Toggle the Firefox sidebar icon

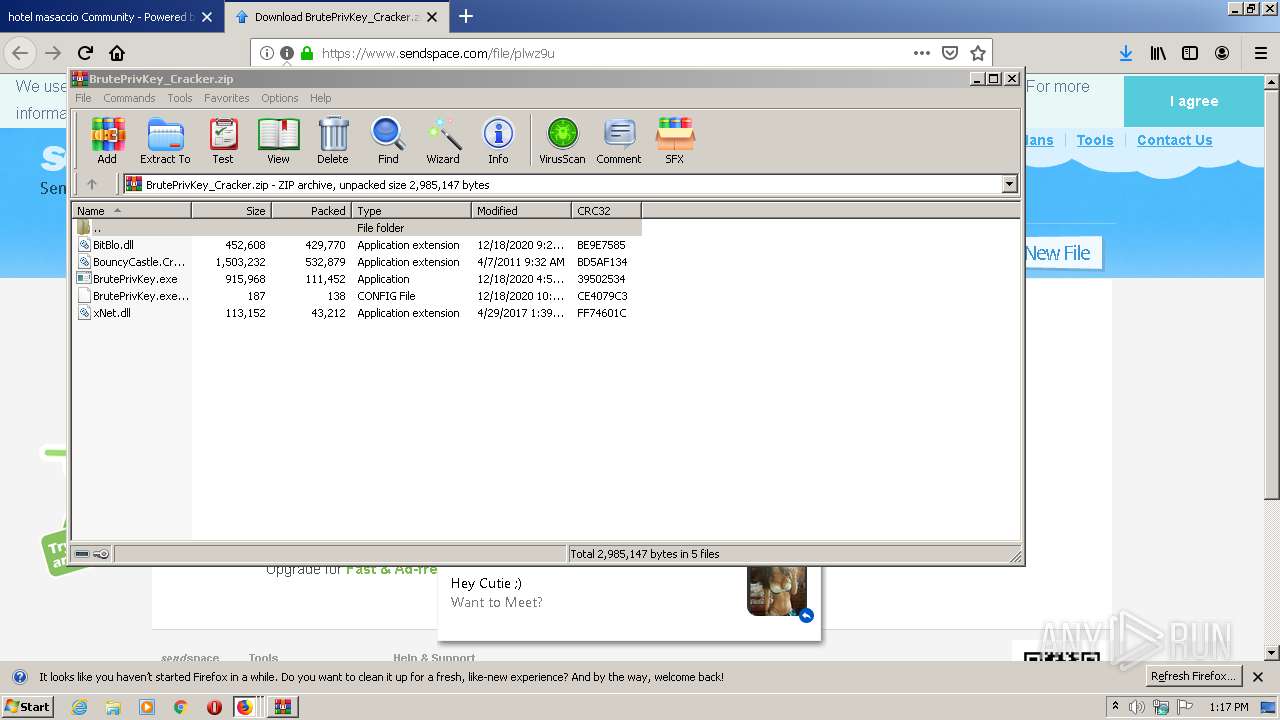point(1190,53)
